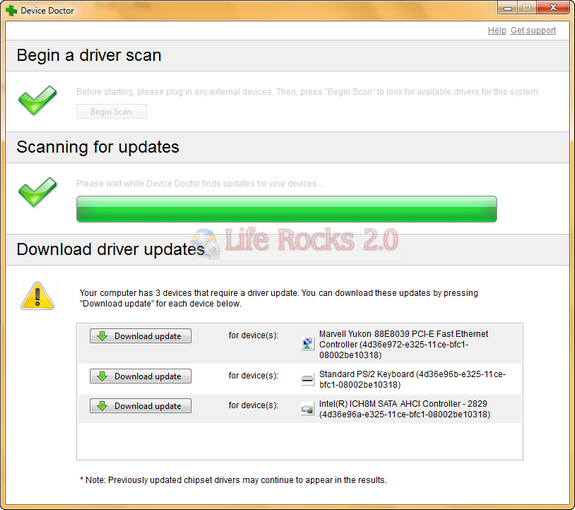Open the Help link
The height and width of the screenshot is (510, 575).
coord(497,30)
